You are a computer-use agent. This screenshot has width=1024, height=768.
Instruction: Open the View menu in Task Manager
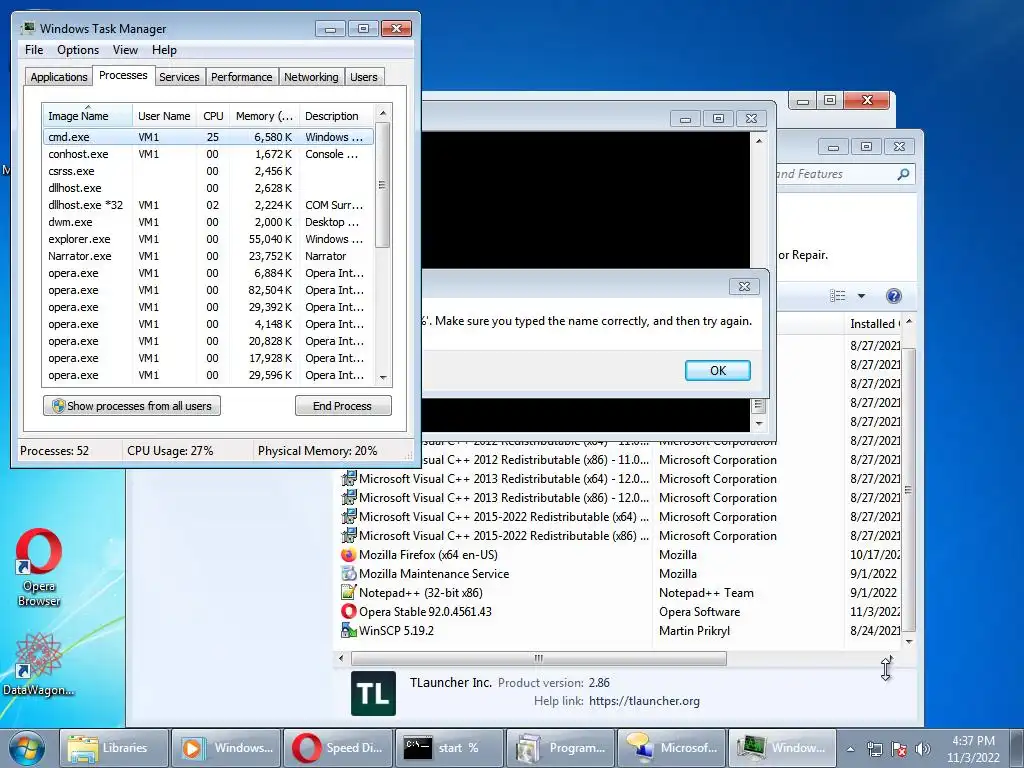click(x=125, y=50)
